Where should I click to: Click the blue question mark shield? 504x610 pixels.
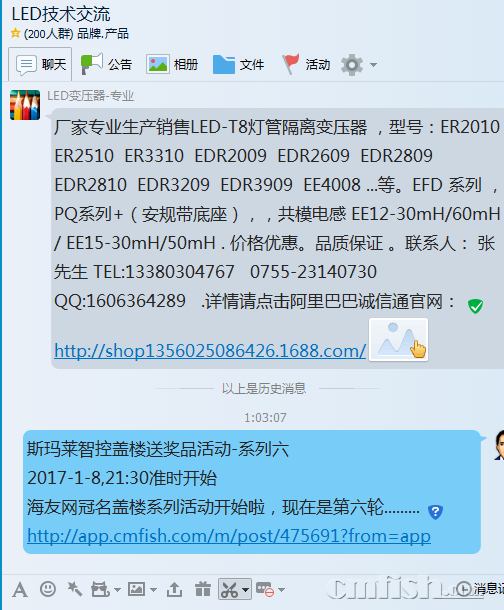coord(435,512)
